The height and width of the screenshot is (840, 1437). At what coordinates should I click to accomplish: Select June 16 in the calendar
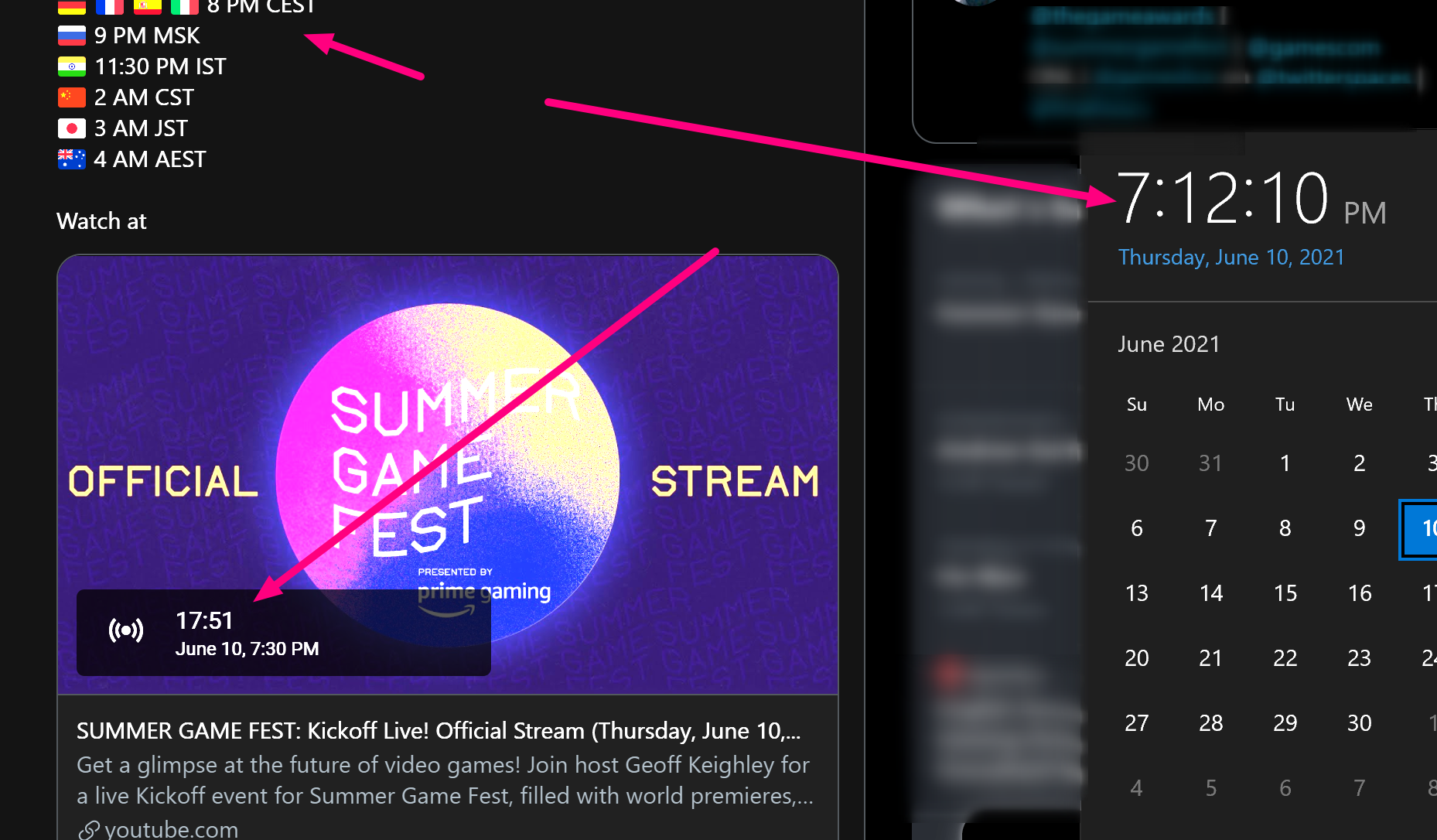coord(1360,593)
